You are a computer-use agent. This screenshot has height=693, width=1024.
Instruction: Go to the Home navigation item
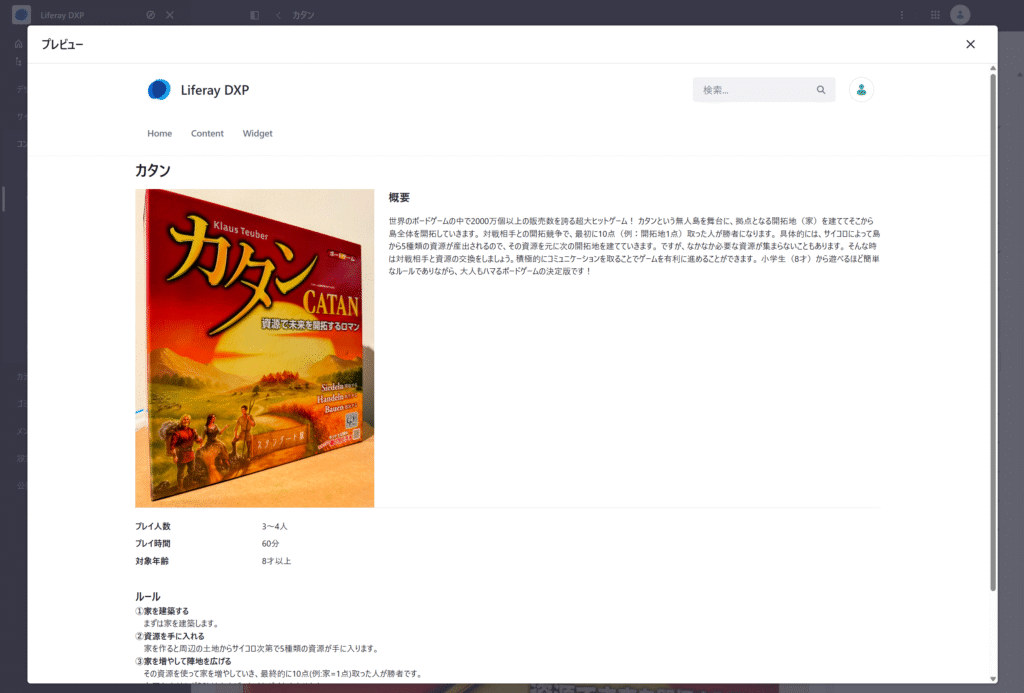click(x=160, y=133)
